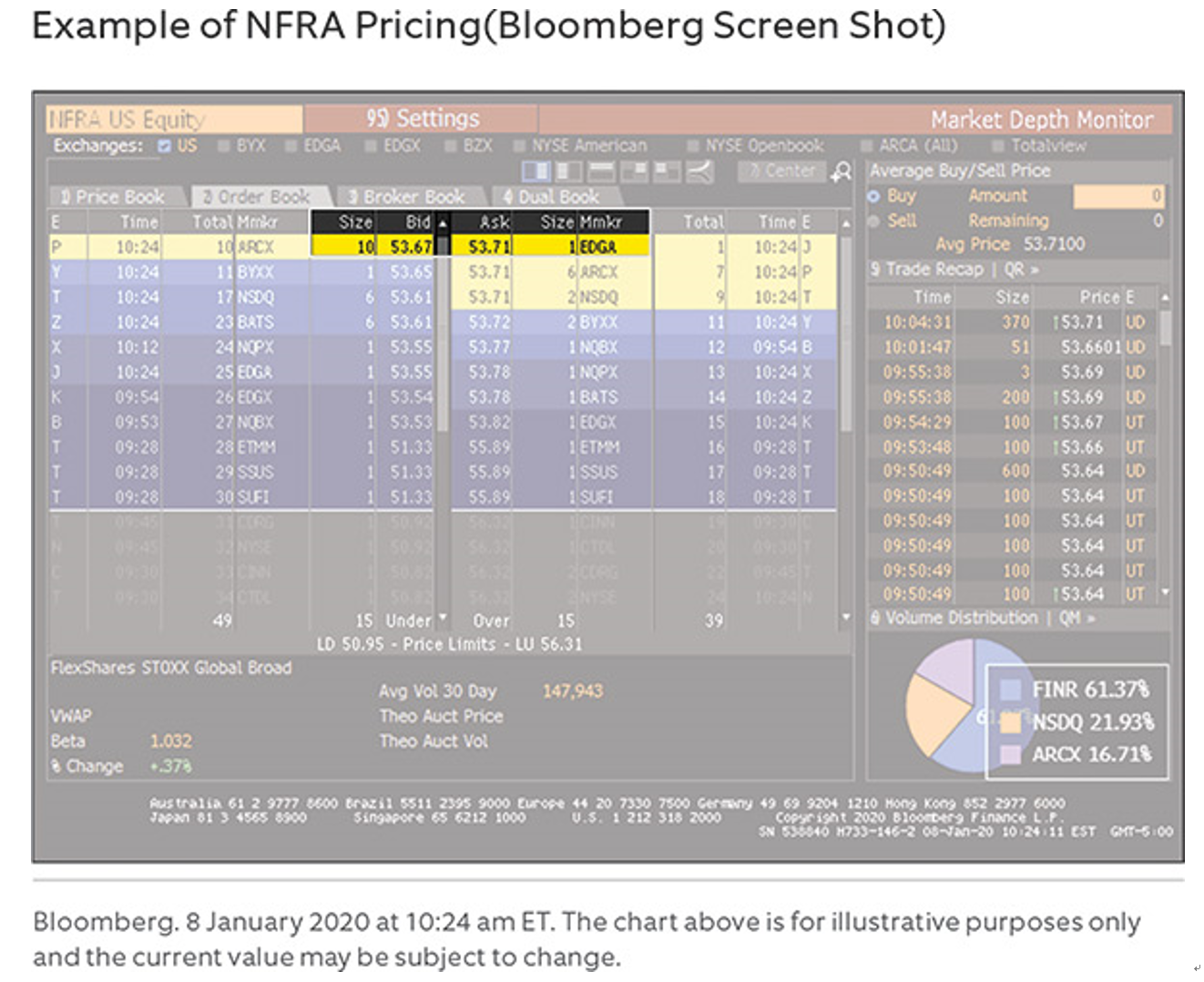
Task: Select the horizontal bar layout icon
Action: click(x=602, y=171)
